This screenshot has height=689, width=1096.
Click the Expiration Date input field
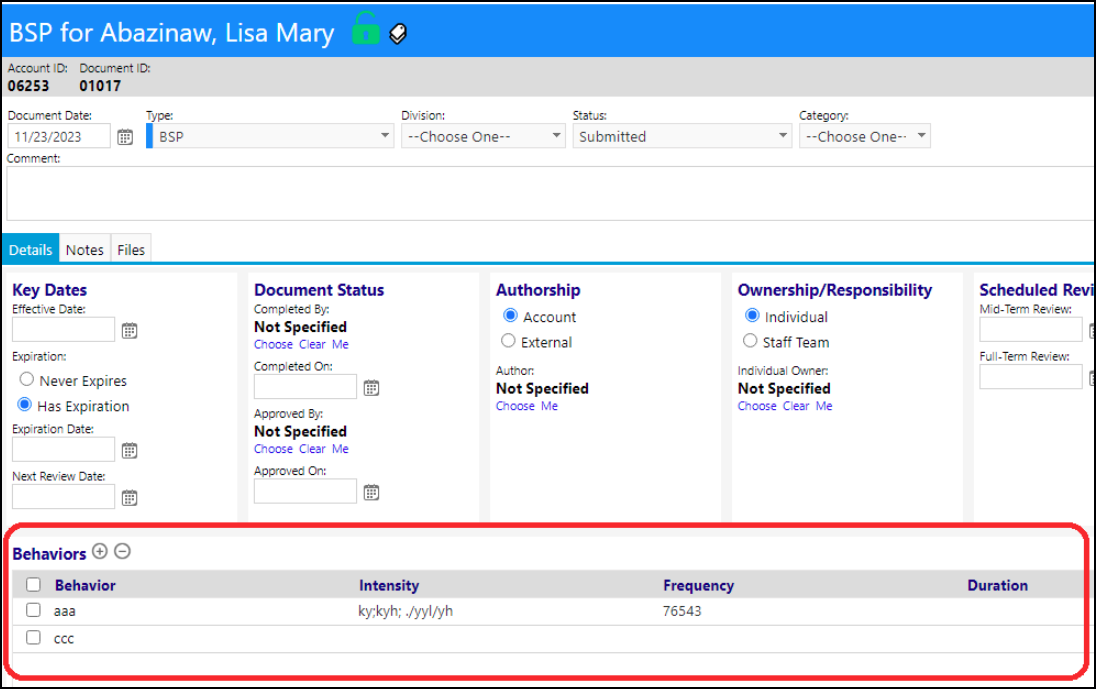(x=64, y=450)
